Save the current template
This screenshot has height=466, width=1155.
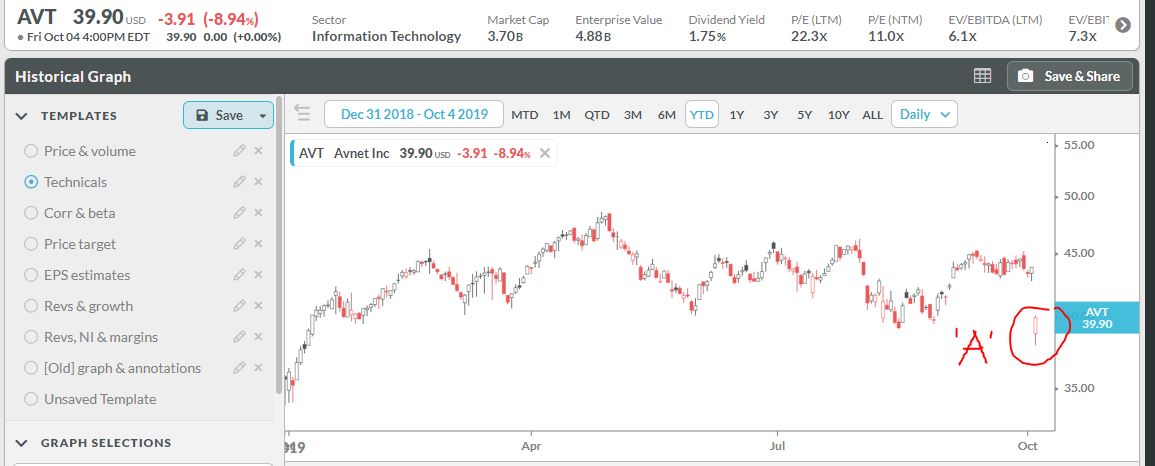[220, 116]
